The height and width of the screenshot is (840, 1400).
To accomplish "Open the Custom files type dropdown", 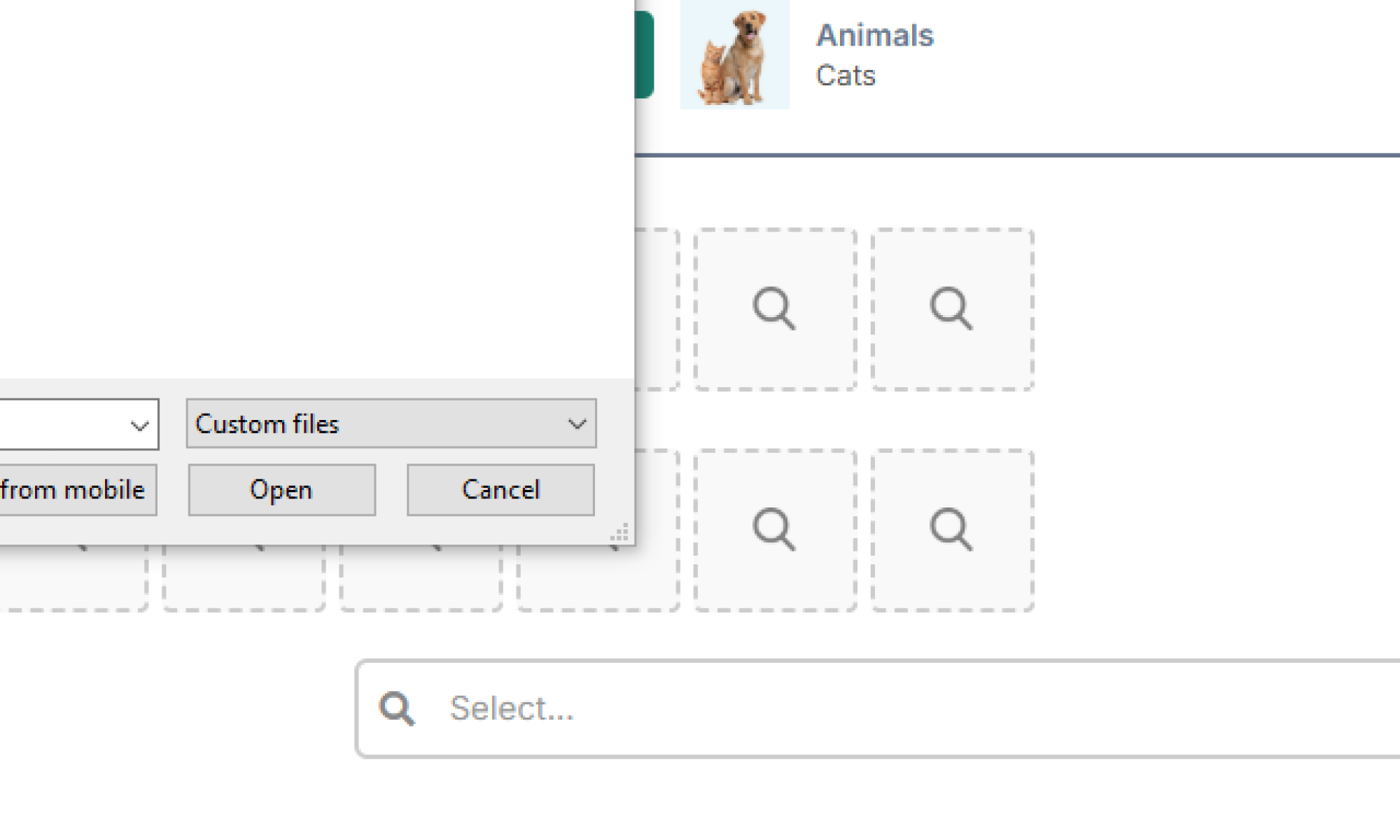I will pyautogui.click(x=391, y=424).
